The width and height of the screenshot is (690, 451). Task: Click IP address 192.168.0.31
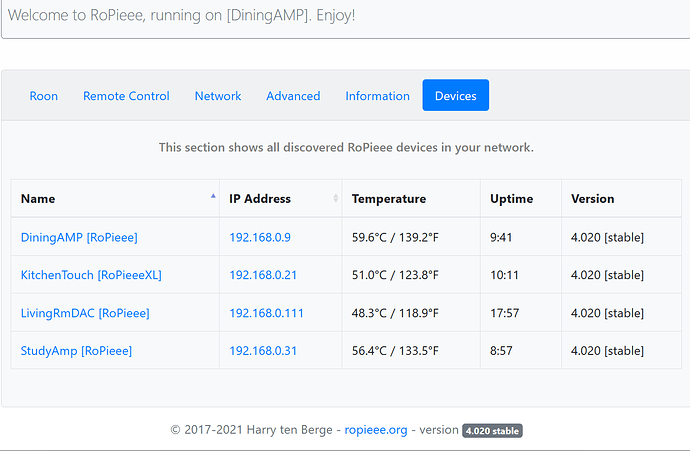[263, 351]
